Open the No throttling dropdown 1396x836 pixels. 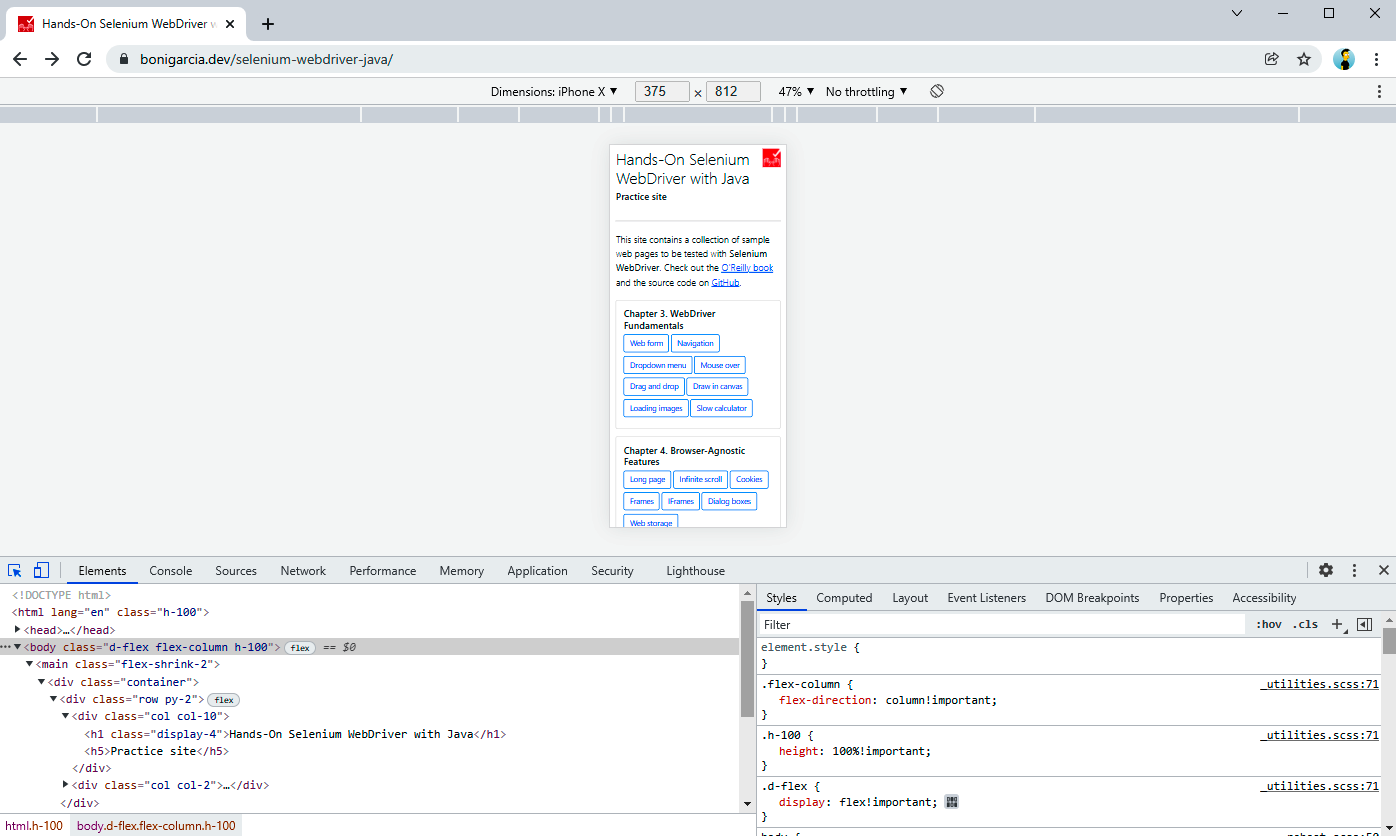pyautogui.click(x=866, y=91)
